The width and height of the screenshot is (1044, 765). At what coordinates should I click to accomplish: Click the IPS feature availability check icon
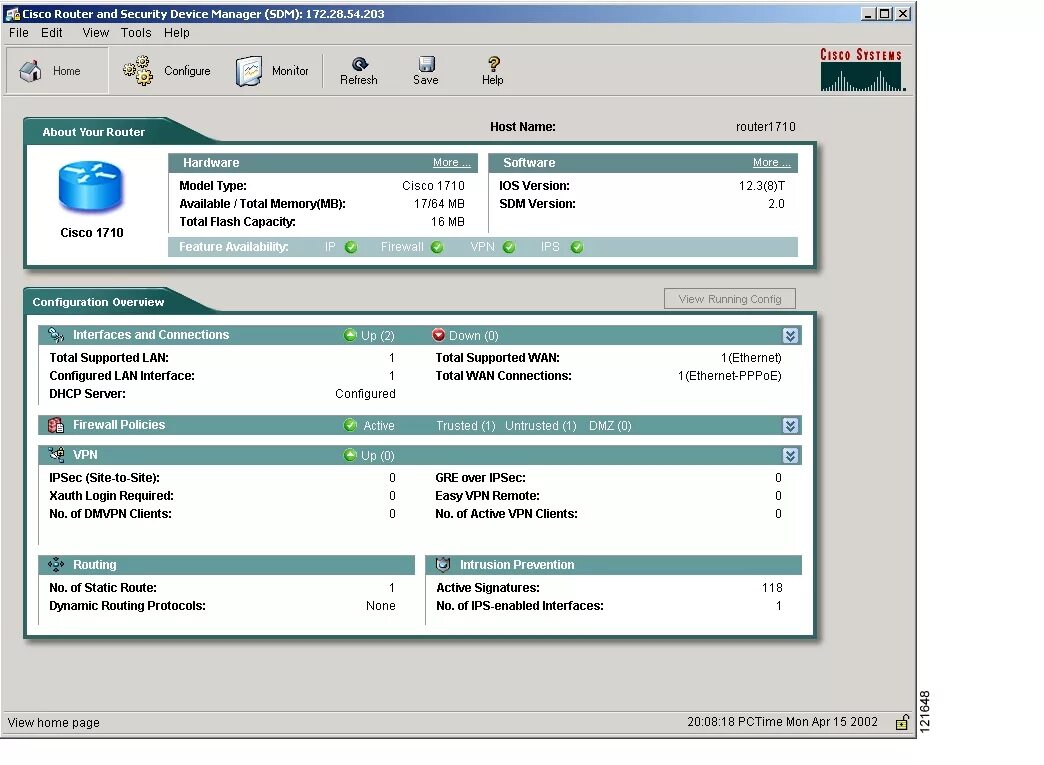point(577,248)
